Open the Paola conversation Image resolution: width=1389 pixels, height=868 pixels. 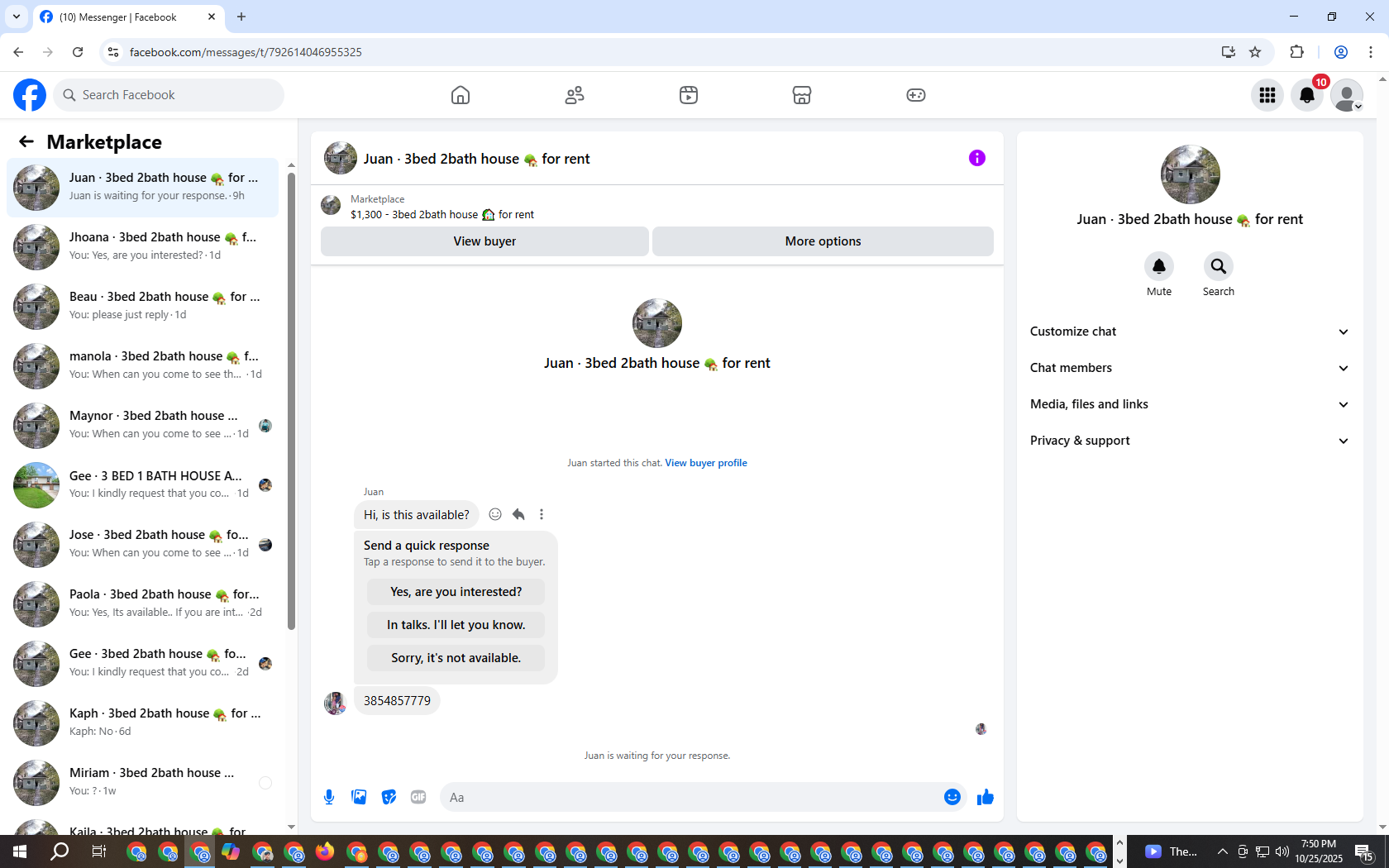coord(142,604)
